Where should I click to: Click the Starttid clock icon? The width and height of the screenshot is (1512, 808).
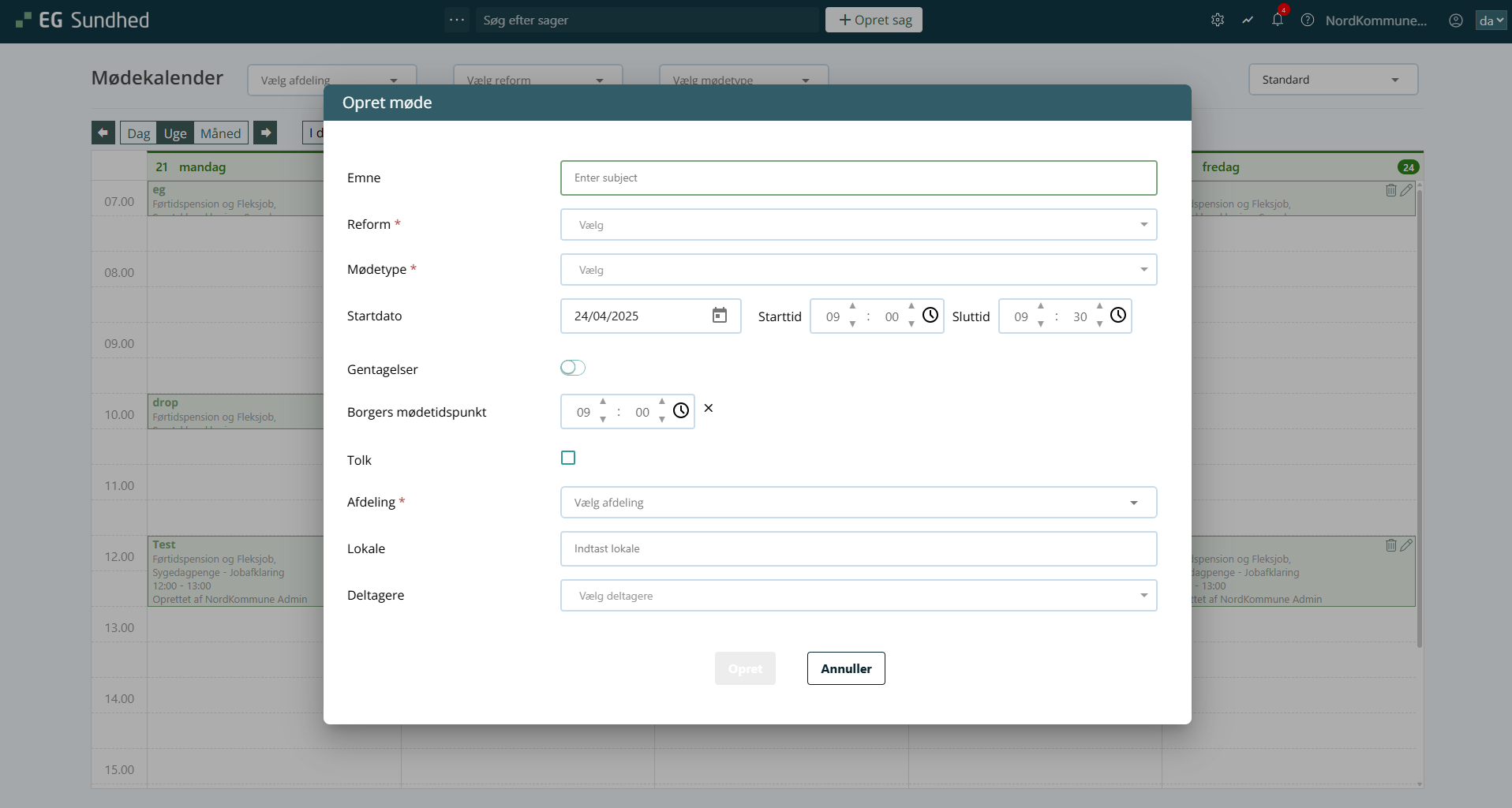point(930,316)
